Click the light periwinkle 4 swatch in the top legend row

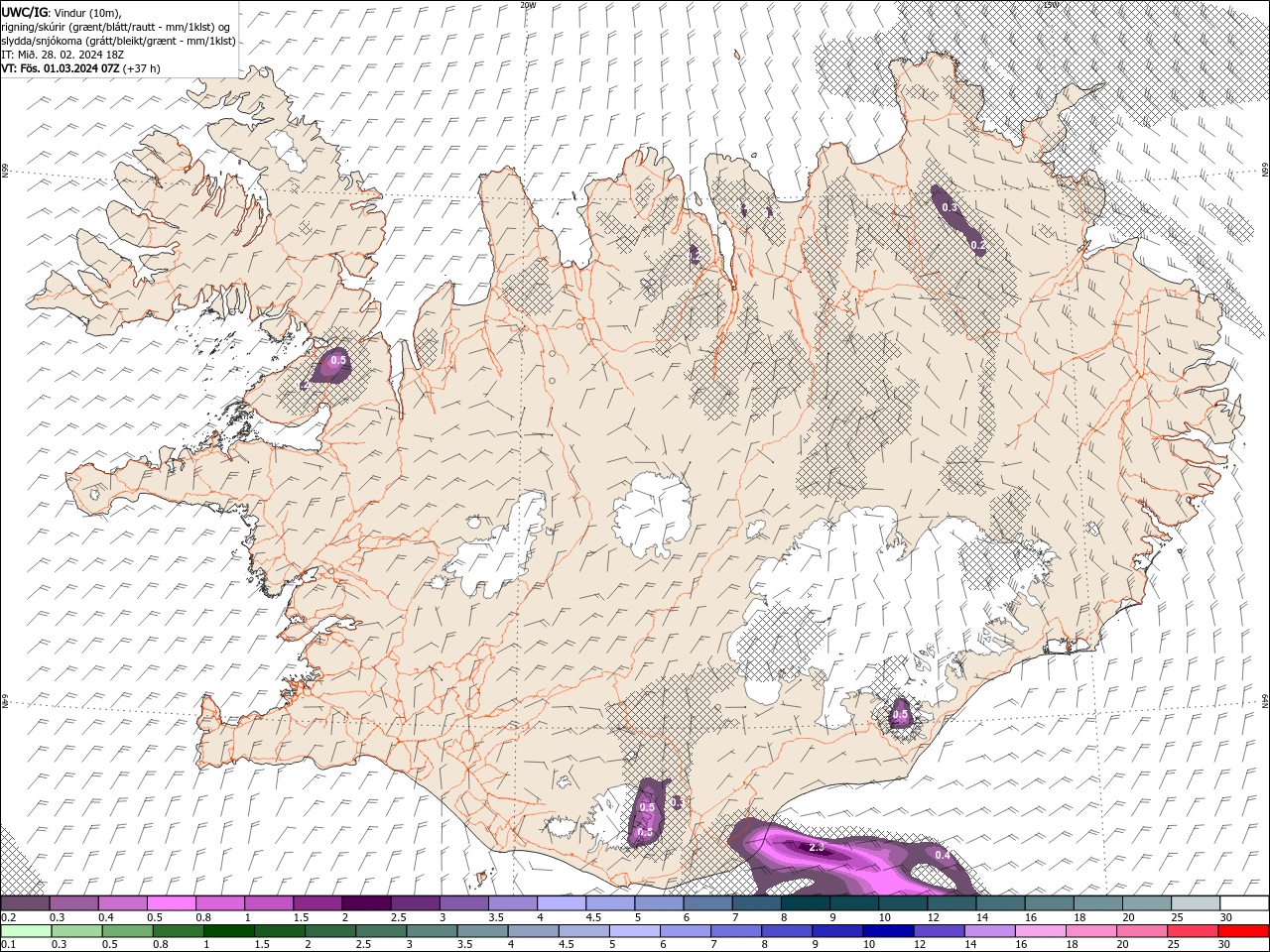(561, 903)
